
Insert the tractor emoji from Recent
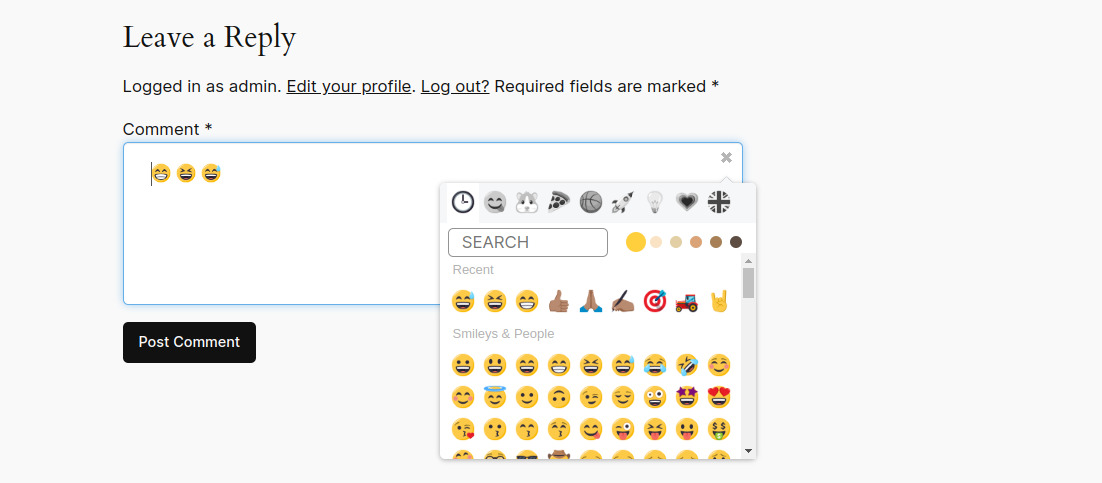point(687,301)
